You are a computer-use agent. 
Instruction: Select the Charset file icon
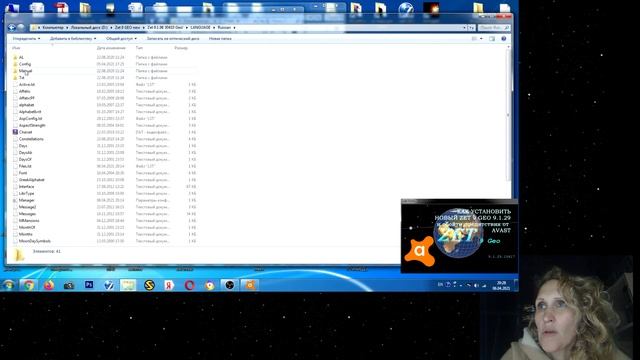click(x=15, y=132)
